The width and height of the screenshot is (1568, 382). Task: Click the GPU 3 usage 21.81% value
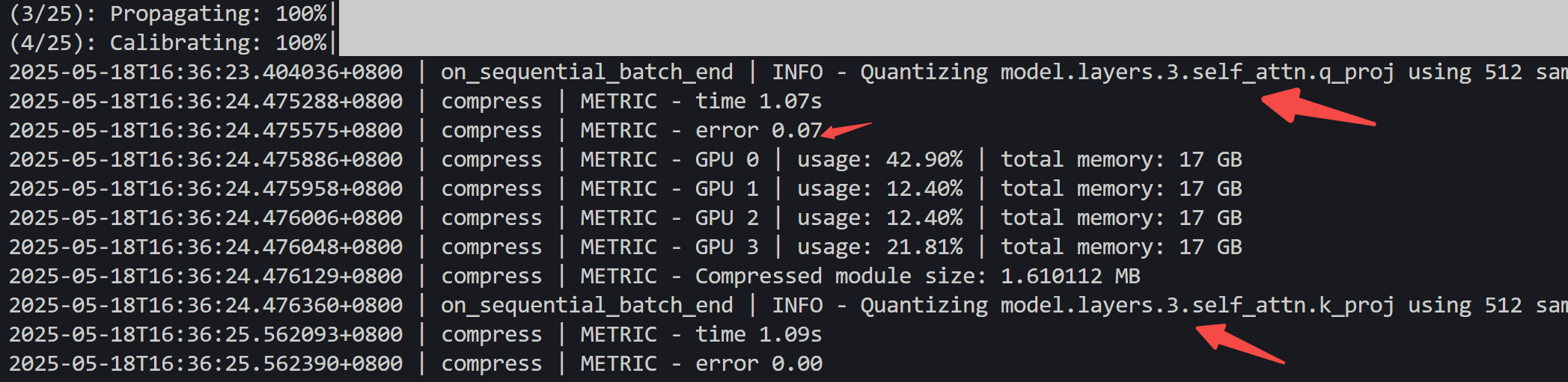(924, 247)
